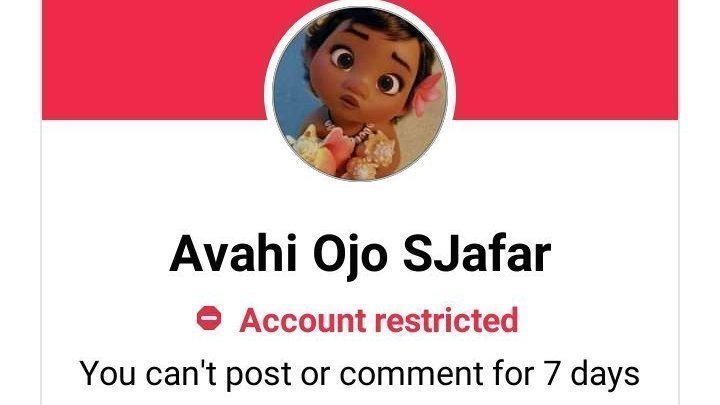
Task: Click the word 'Account' in the red status
Action: tap(303, 320)
